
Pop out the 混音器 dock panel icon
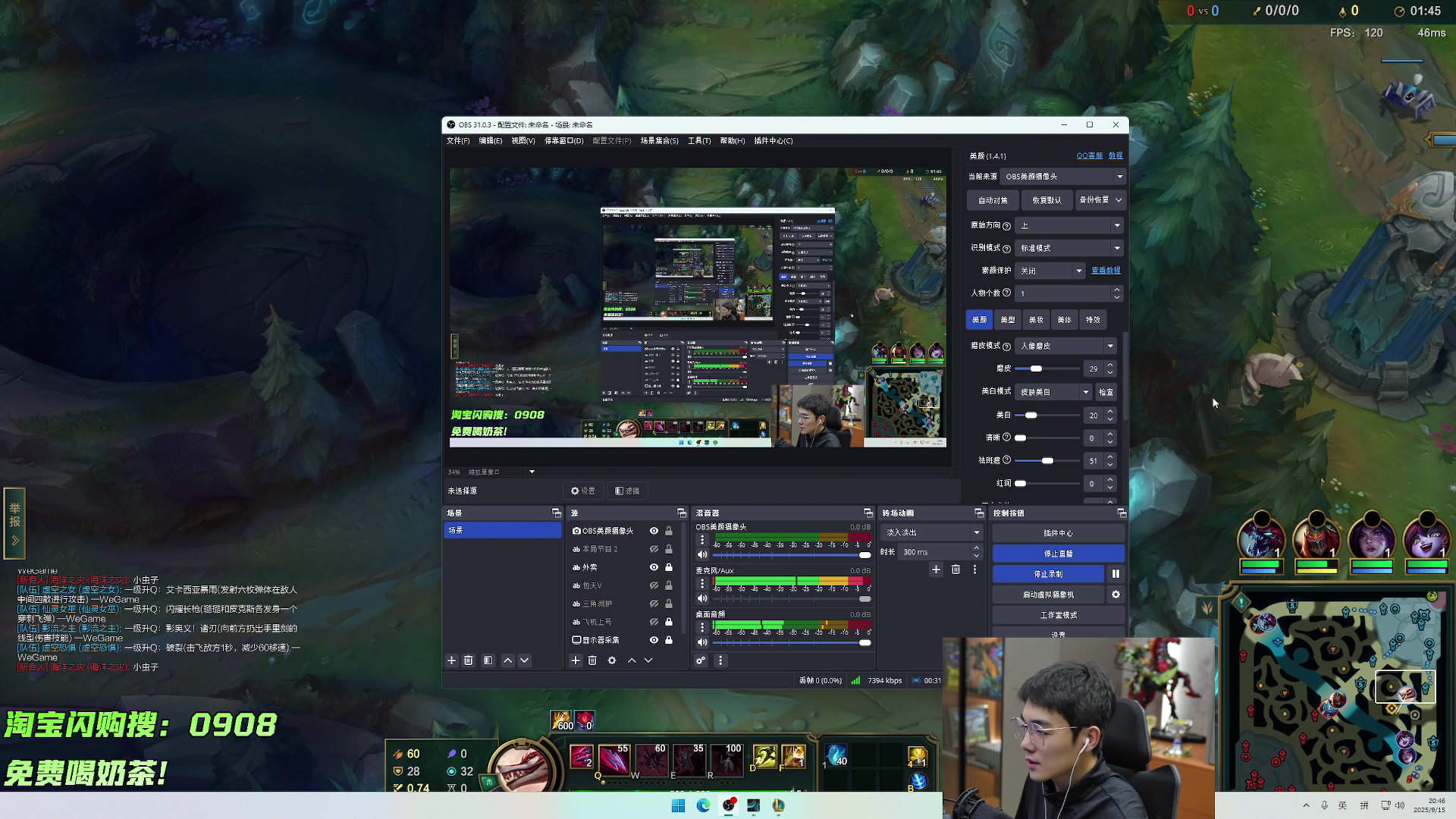(868, 513)
